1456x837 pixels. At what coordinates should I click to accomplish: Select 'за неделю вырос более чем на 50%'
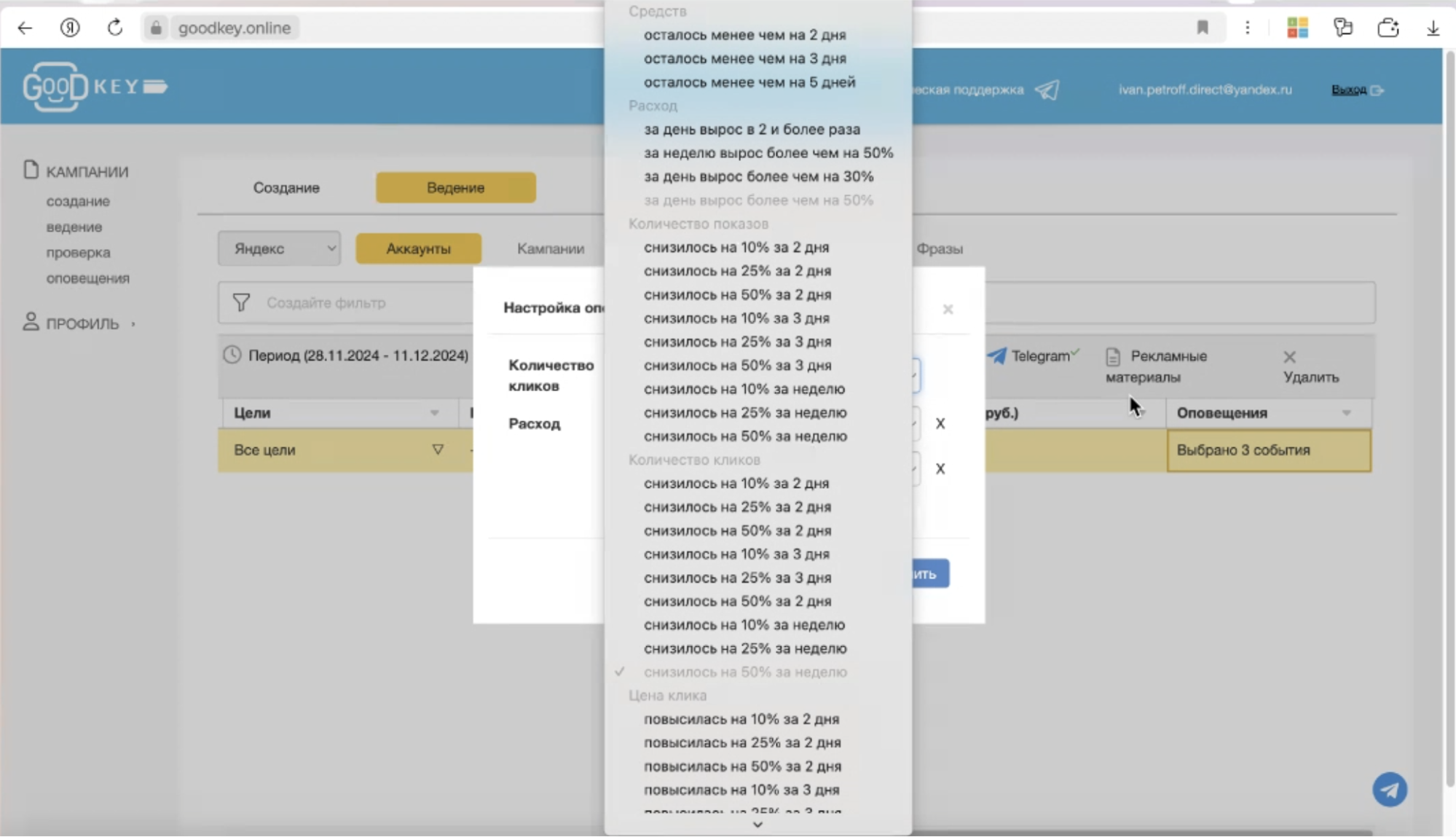pyautogui.click(x=768, y=153)
